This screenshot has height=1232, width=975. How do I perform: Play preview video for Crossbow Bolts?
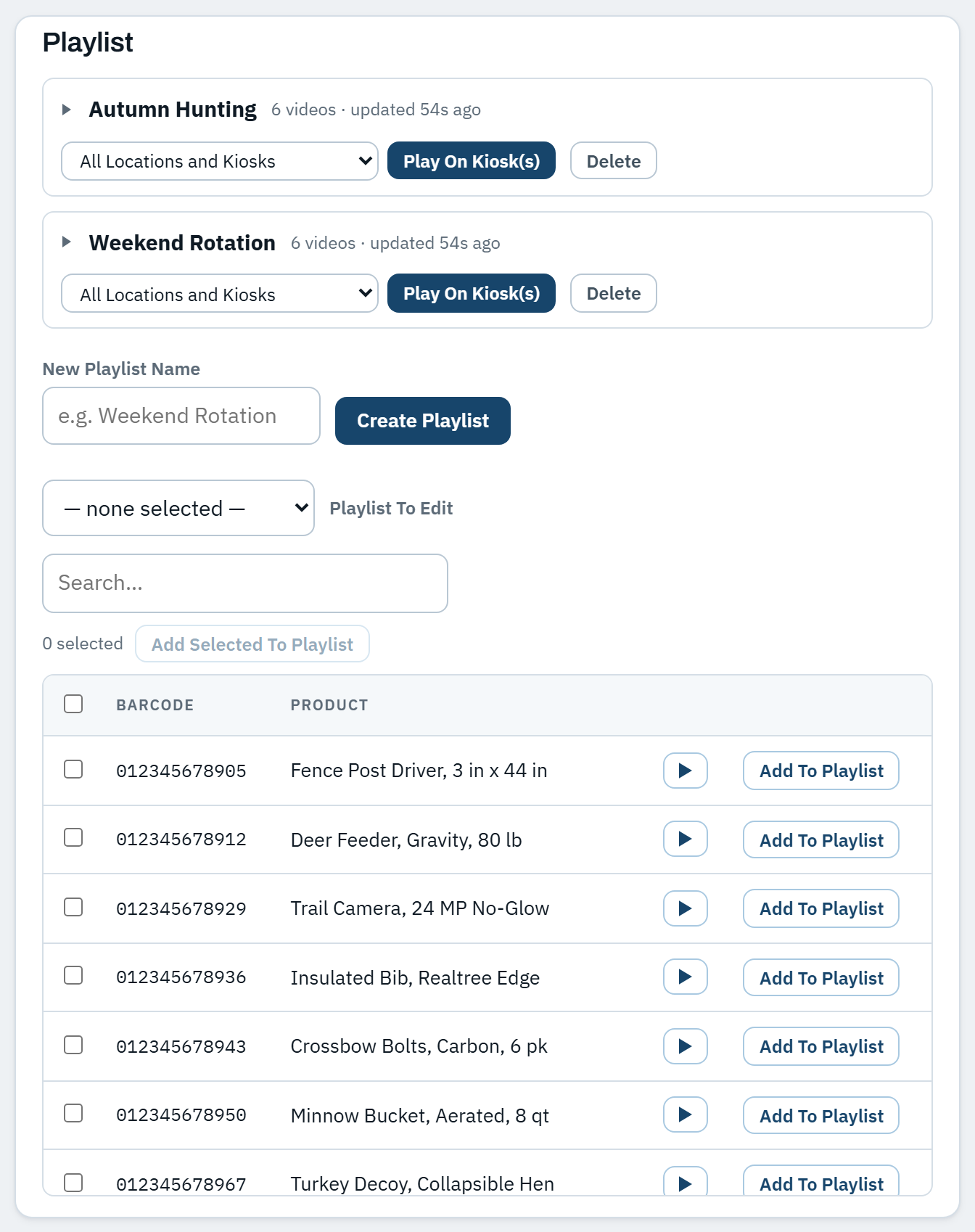point(685,1046)
